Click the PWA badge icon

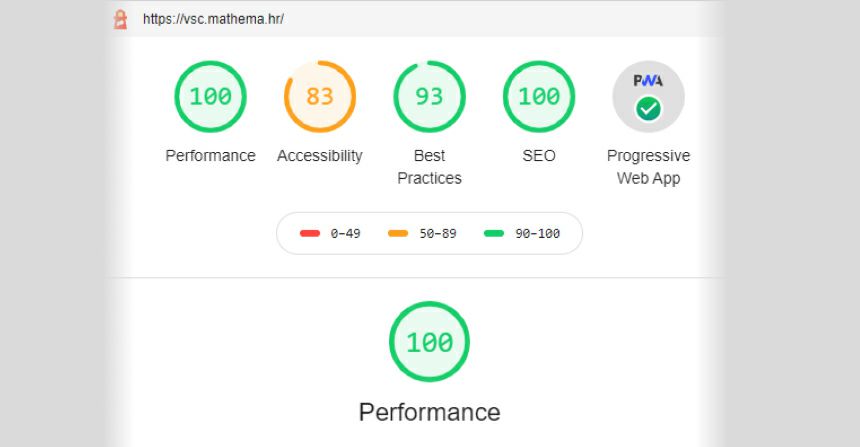click(648, 97)
